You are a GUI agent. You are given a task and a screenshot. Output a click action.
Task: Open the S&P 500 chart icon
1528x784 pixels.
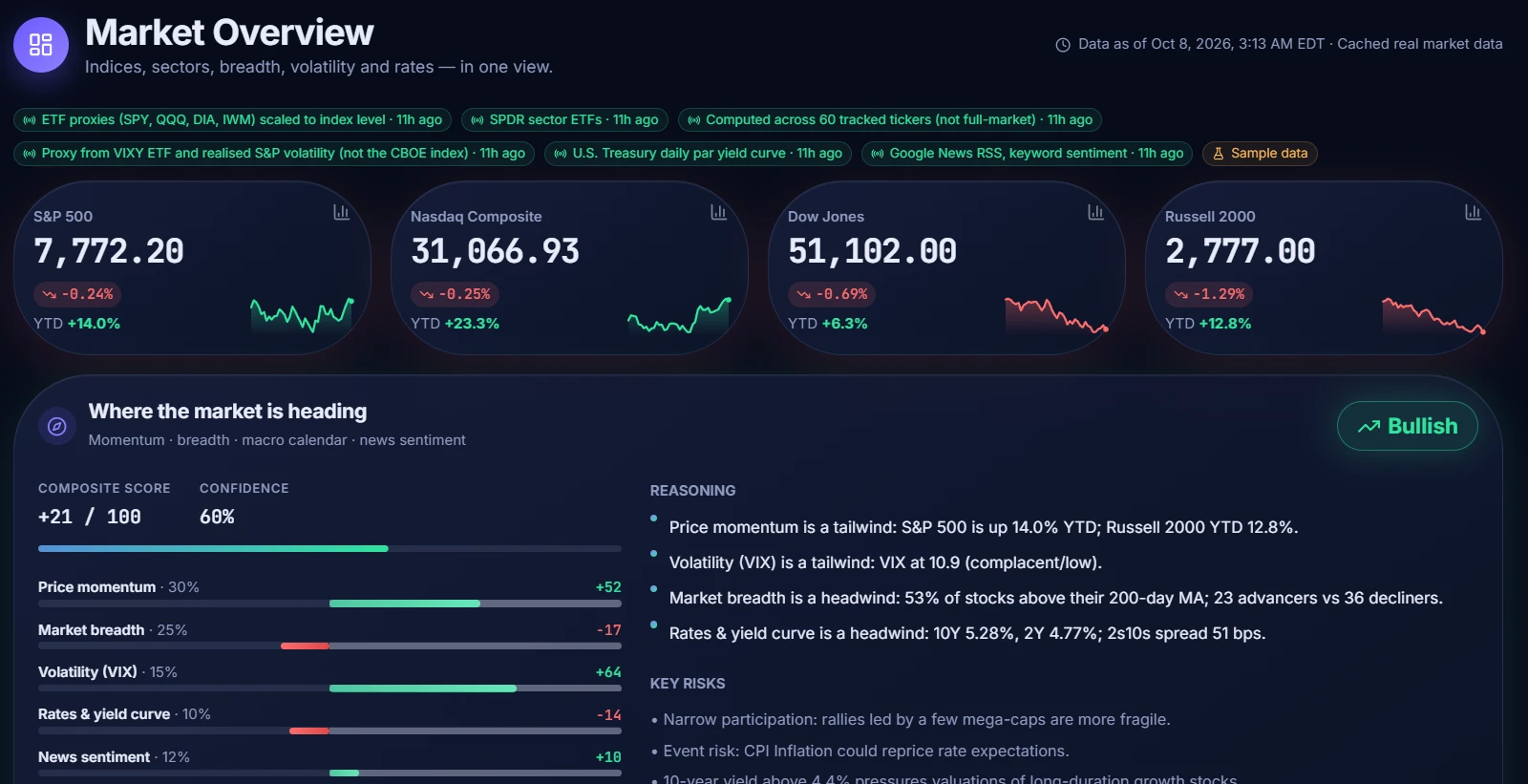point(341,212)
